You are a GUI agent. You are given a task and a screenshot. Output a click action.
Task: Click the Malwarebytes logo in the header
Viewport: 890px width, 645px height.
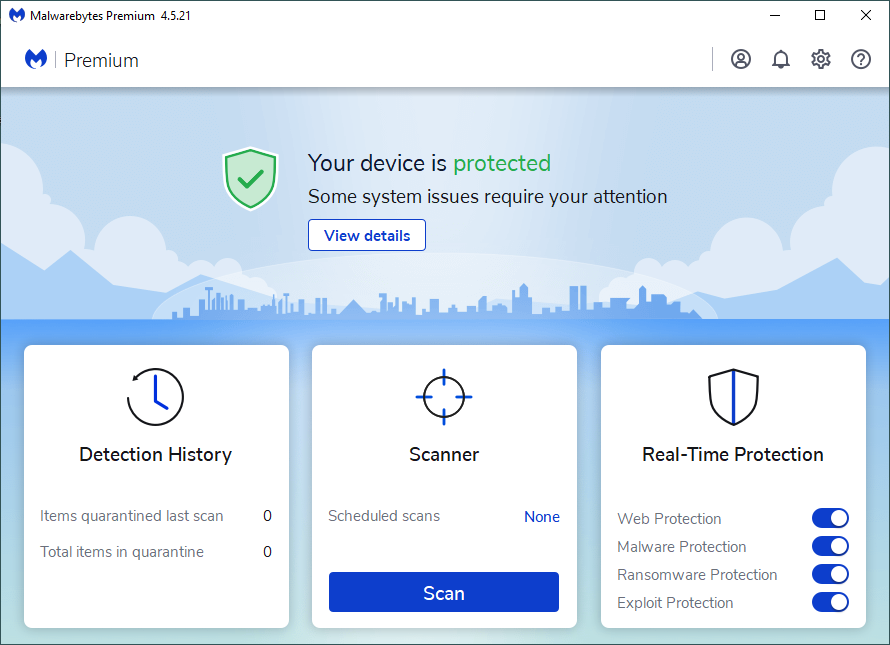(x=36, y=59)
